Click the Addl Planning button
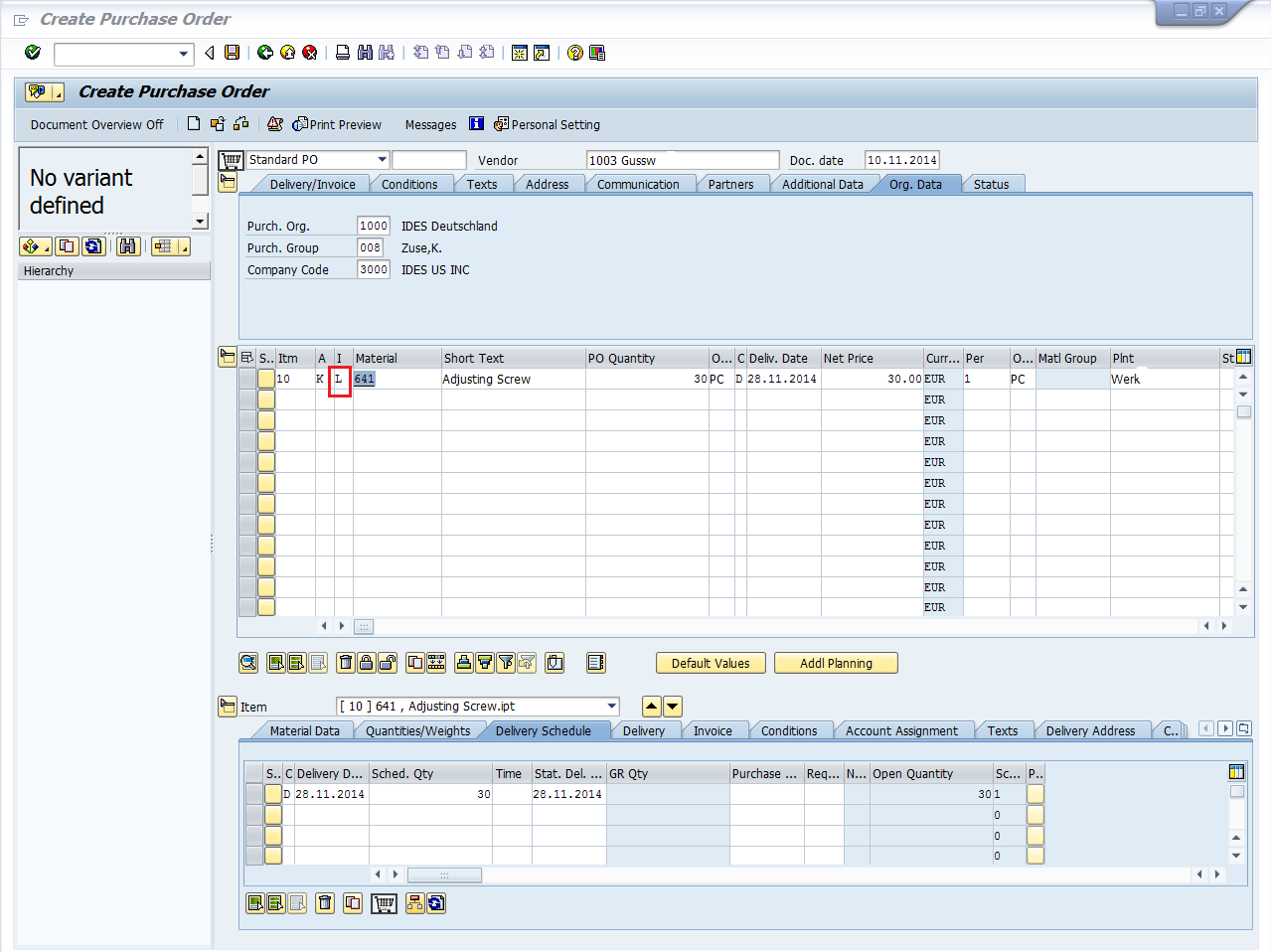This screenshot has width=1271, height=952. tap(836, 664)
